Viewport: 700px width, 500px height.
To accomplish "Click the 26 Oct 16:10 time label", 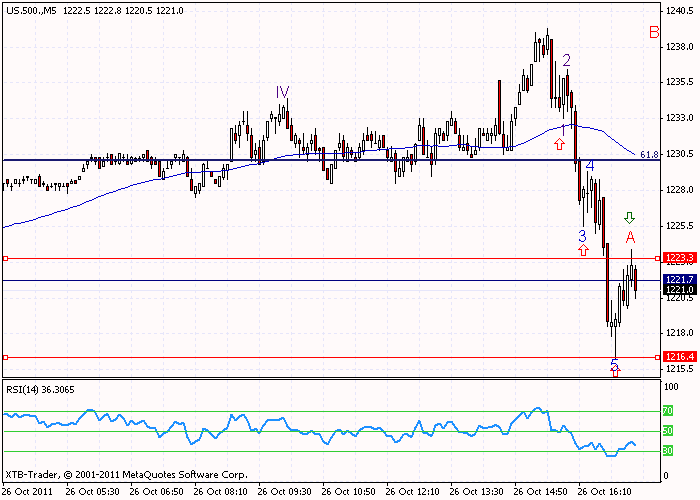I will pos(605,492).
